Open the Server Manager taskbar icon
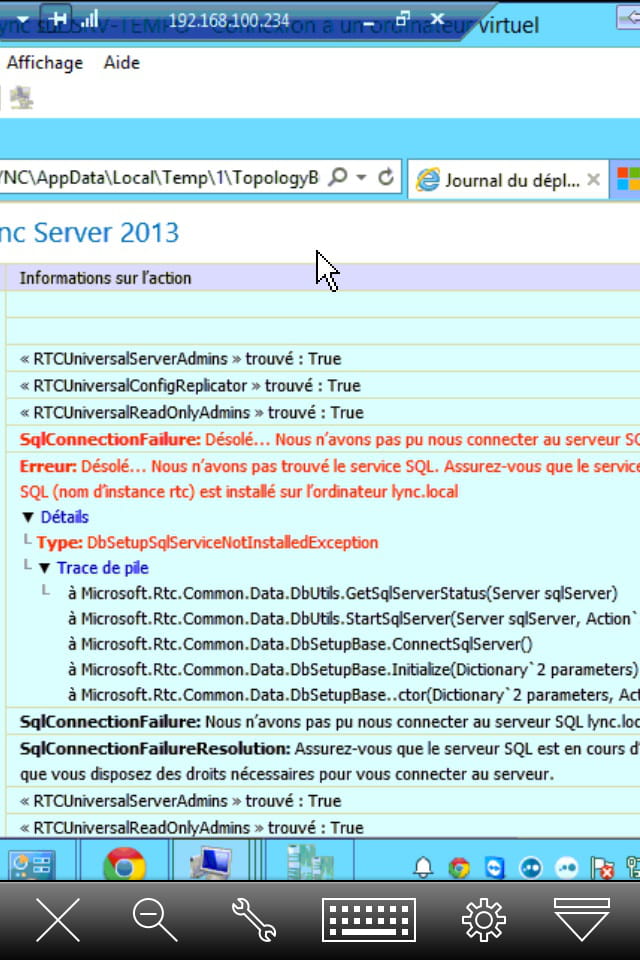 point(32,864)
